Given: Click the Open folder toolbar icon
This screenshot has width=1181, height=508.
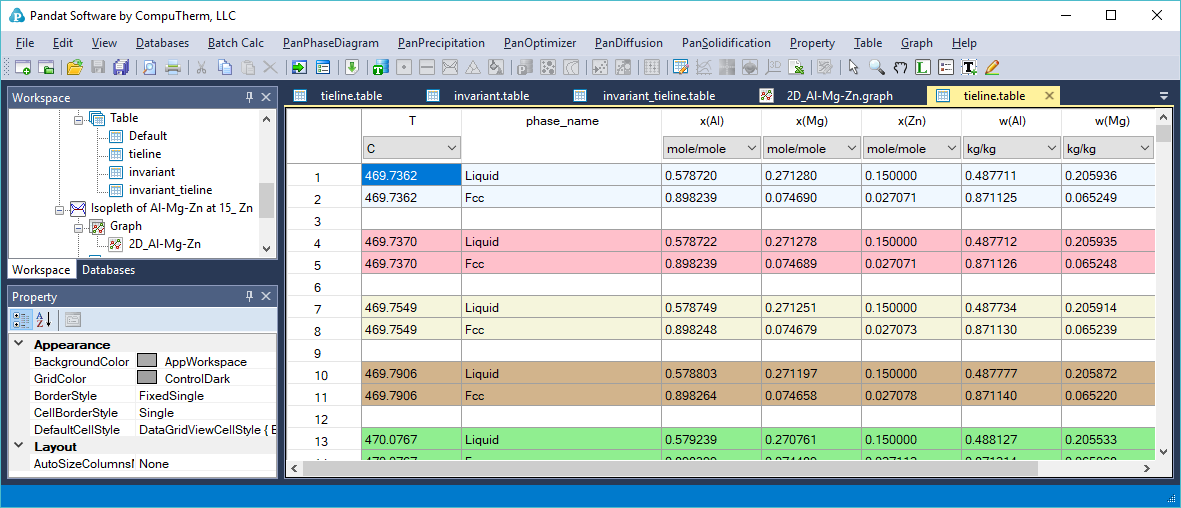Looking at the screenshot, I should tap(74, 68).
